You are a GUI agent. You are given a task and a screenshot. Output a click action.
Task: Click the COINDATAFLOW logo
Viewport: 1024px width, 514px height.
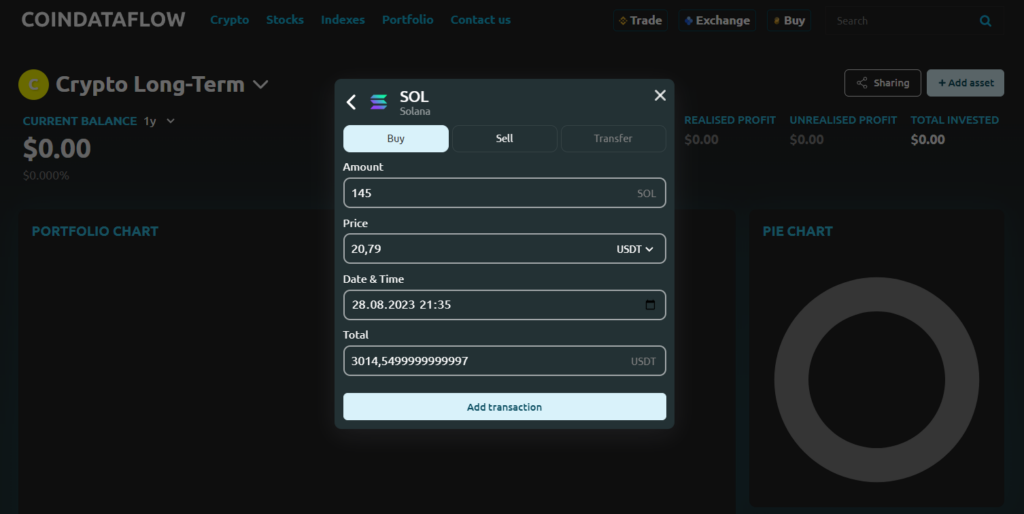103,20
